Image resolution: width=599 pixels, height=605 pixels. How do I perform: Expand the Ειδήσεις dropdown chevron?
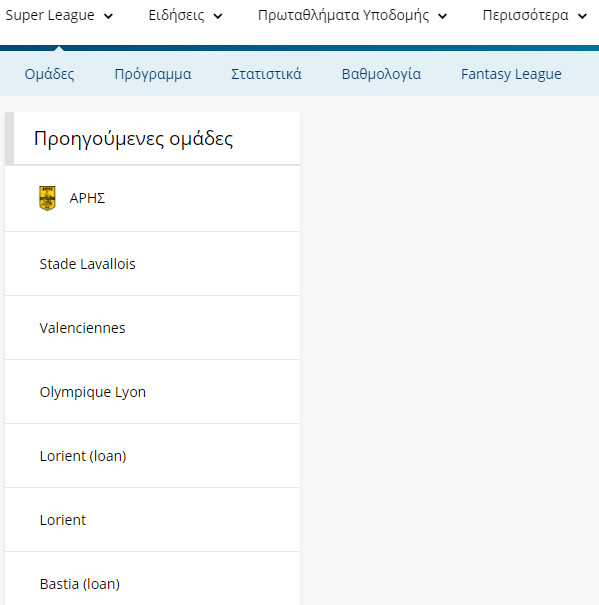(218, 16)
